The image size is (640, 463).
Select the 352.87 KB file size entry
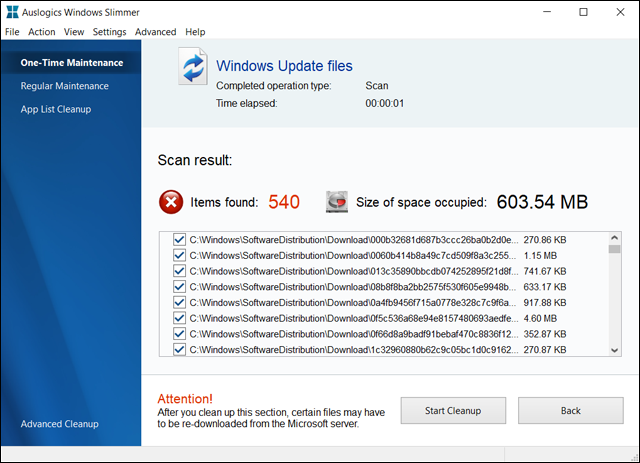coord(545,334)
